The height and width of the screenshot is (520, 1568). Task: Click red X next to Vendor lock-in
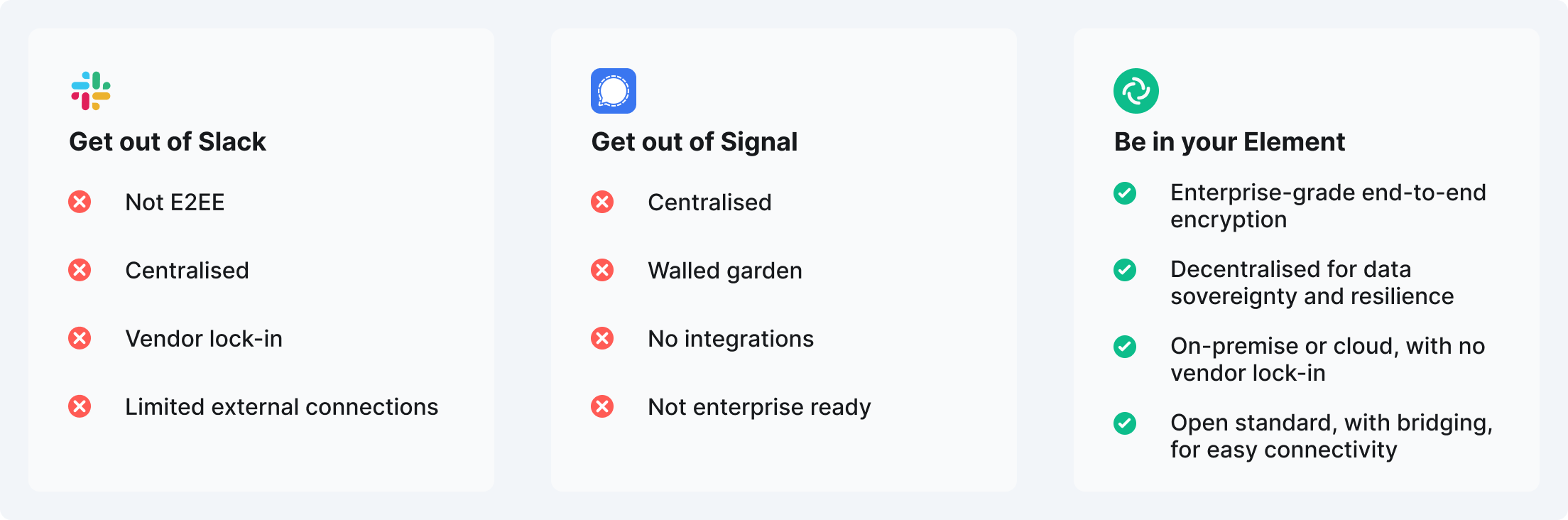(80, 338)
